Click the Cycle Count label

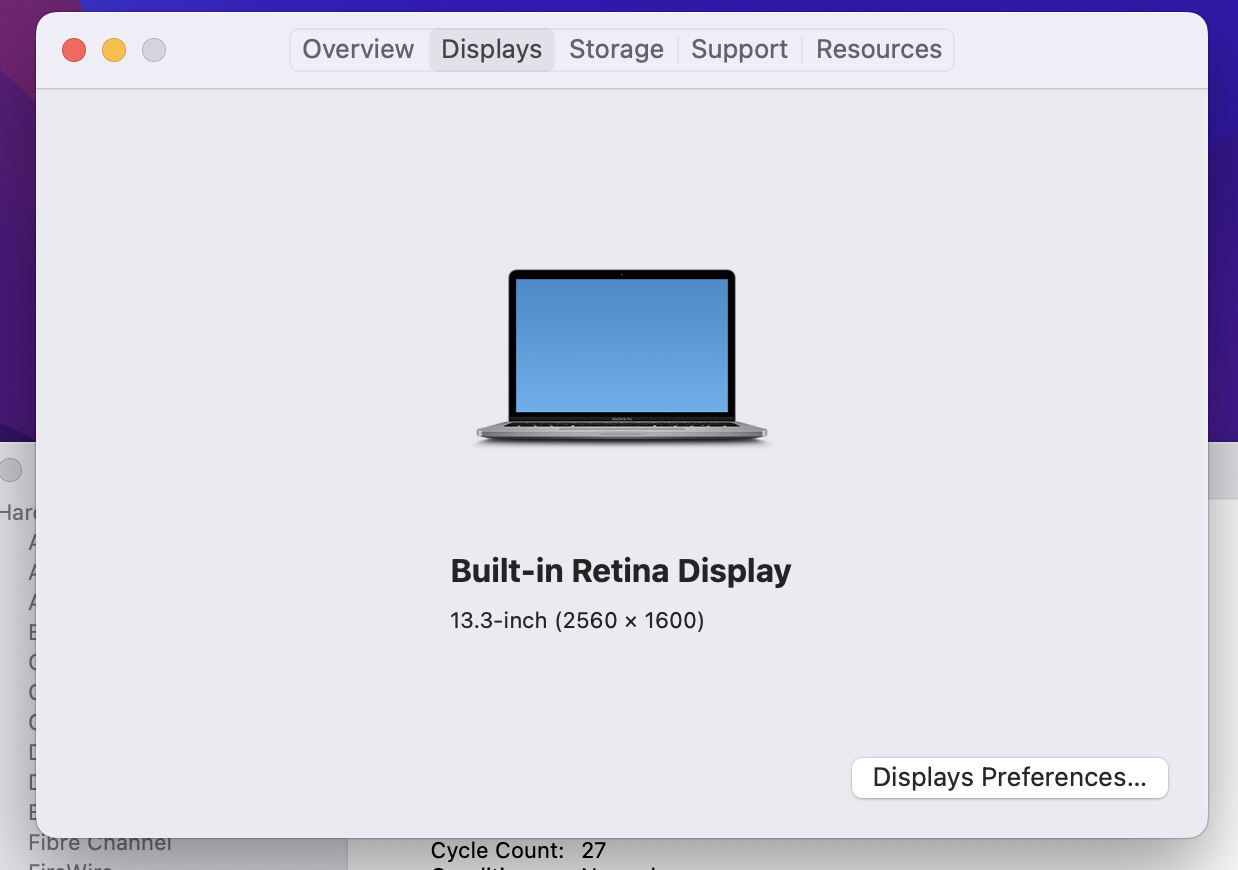click(497, 851)
